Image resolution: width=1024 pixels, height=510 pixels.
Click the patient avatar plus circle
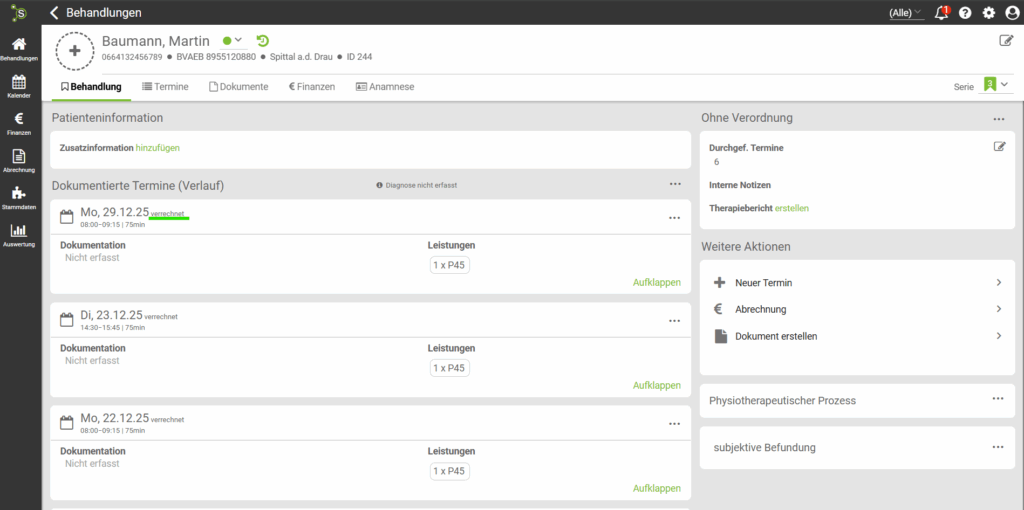click(x=75, y=49)
